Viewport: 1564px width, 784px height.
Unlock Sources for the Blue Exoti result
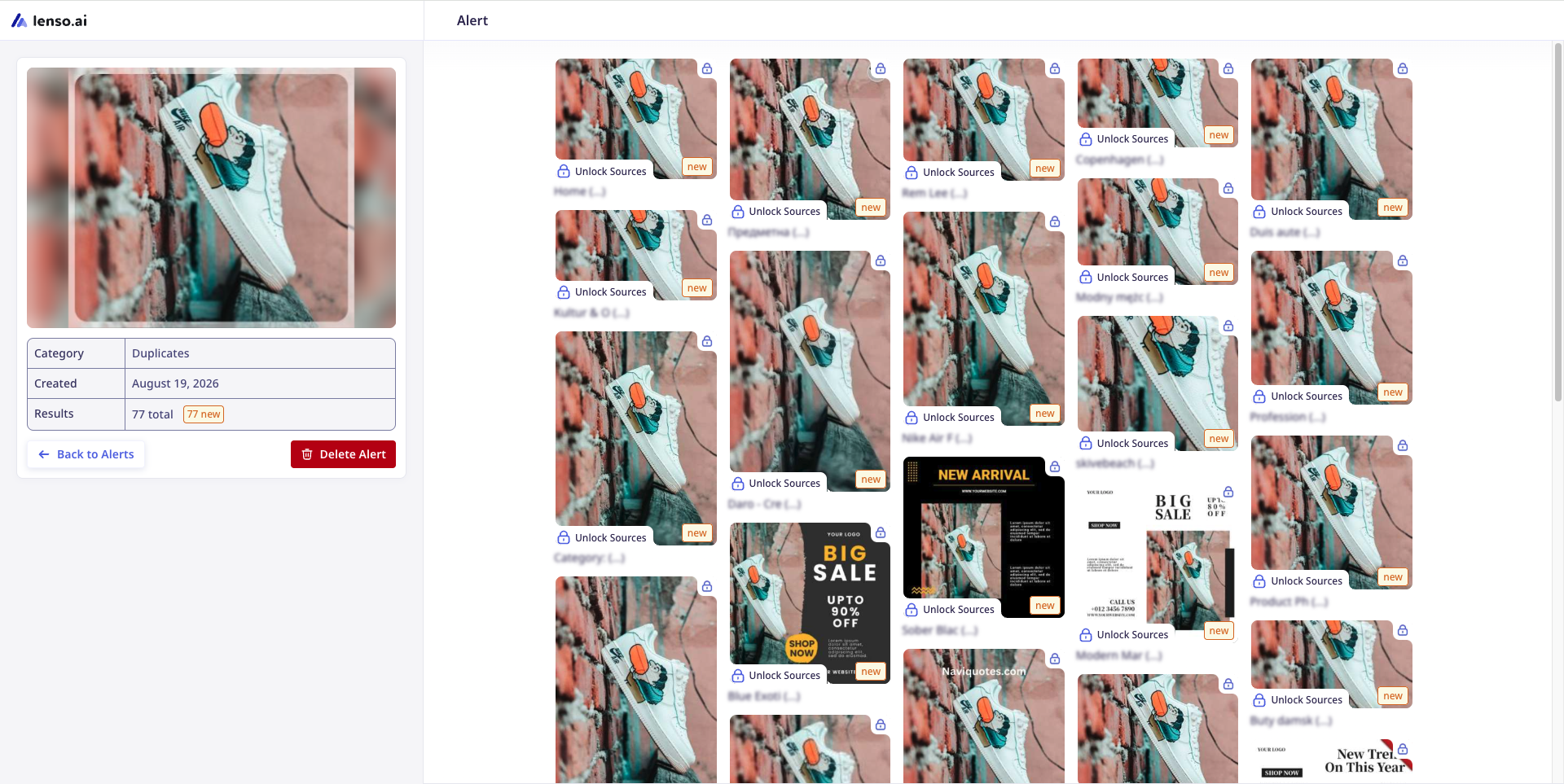point(776,675)
